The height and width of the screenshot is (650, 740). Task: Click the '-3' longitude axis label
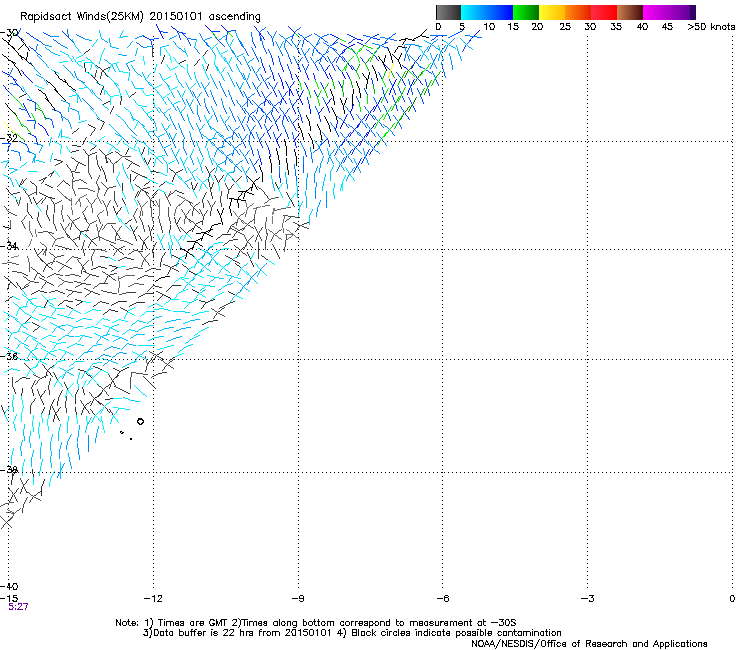(587, 599)
